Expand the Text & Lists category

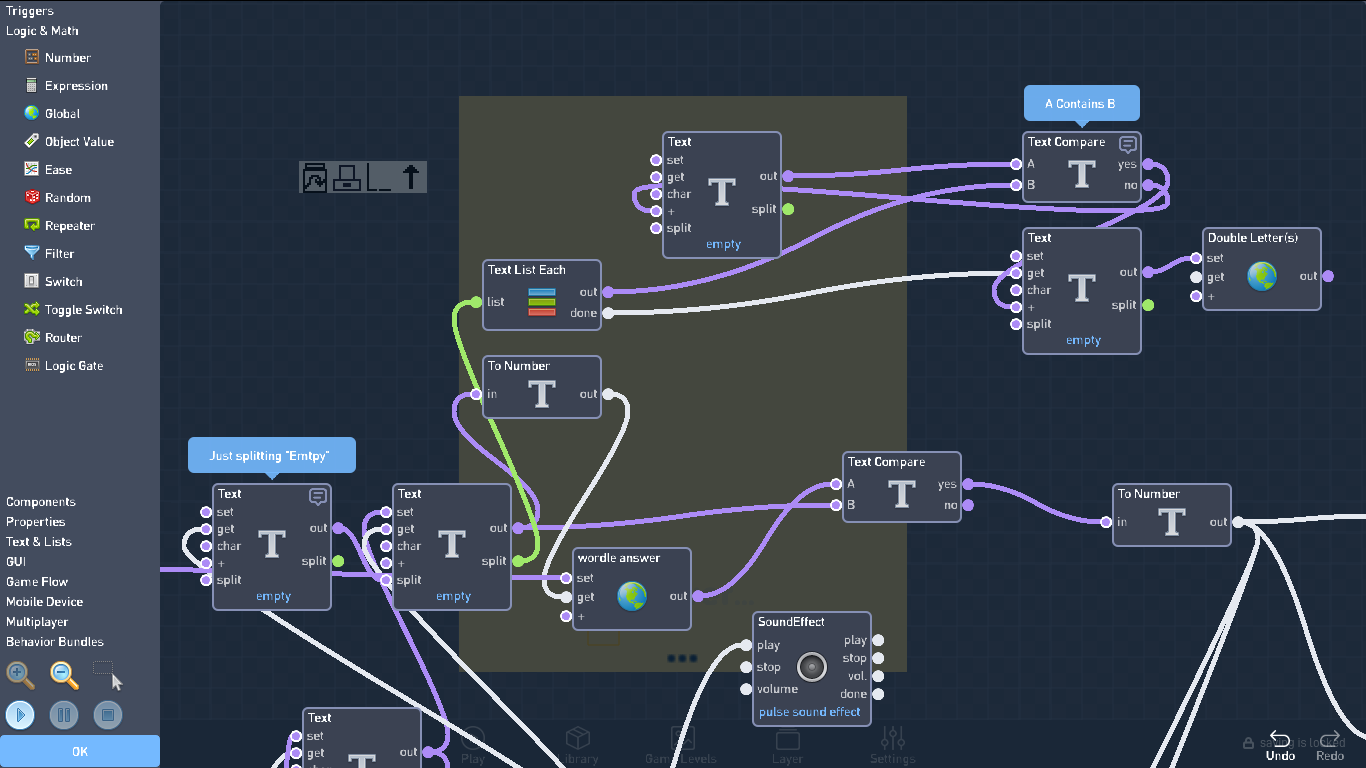(x=39, y=542)
